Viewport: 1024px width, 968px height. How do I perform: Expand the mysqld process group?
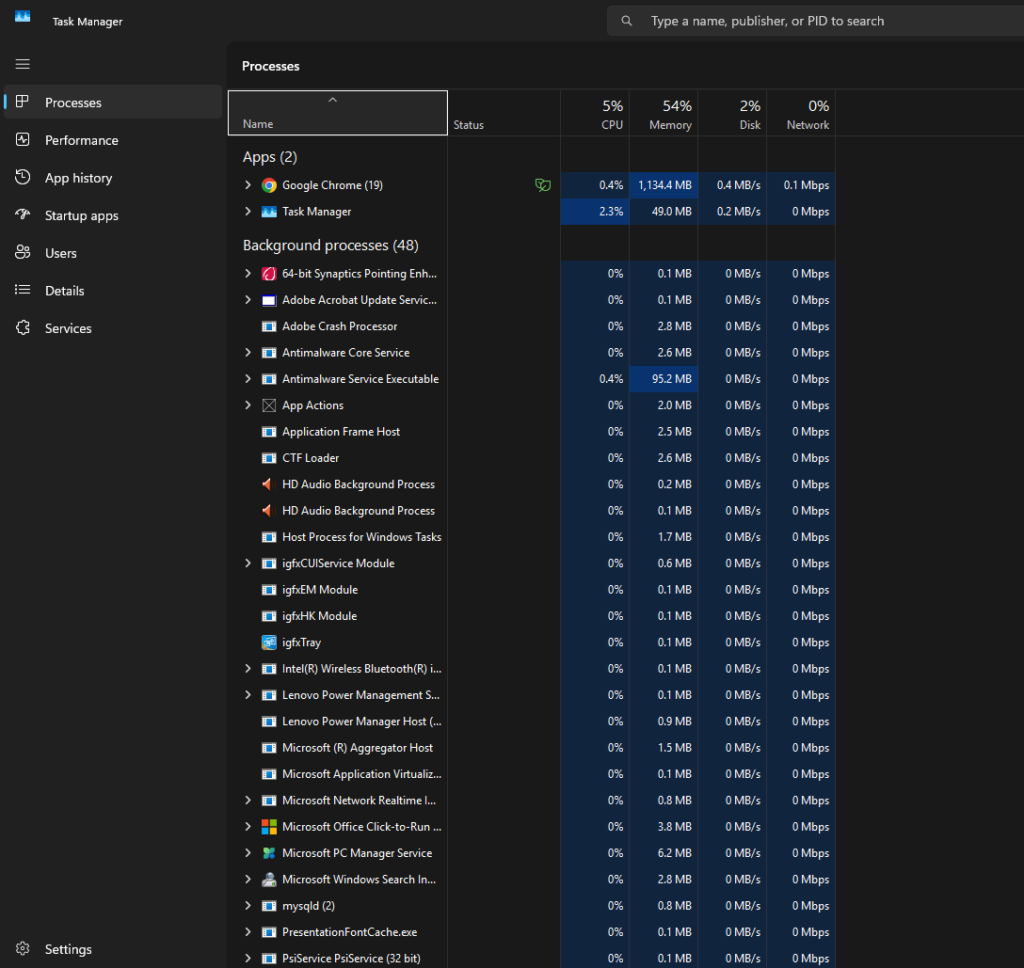(x=248, y=906)
